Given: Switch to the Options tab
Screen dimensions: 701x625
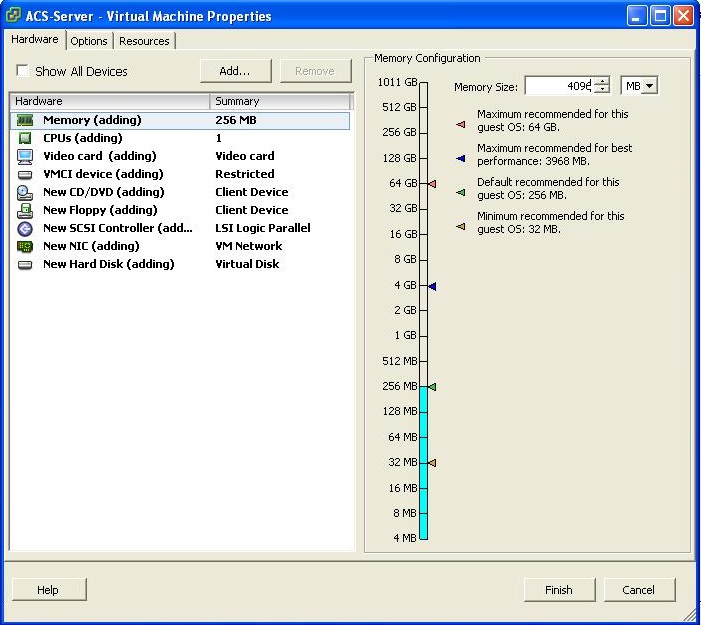Looking at the screenshot, I should click(x=89, y=41).
